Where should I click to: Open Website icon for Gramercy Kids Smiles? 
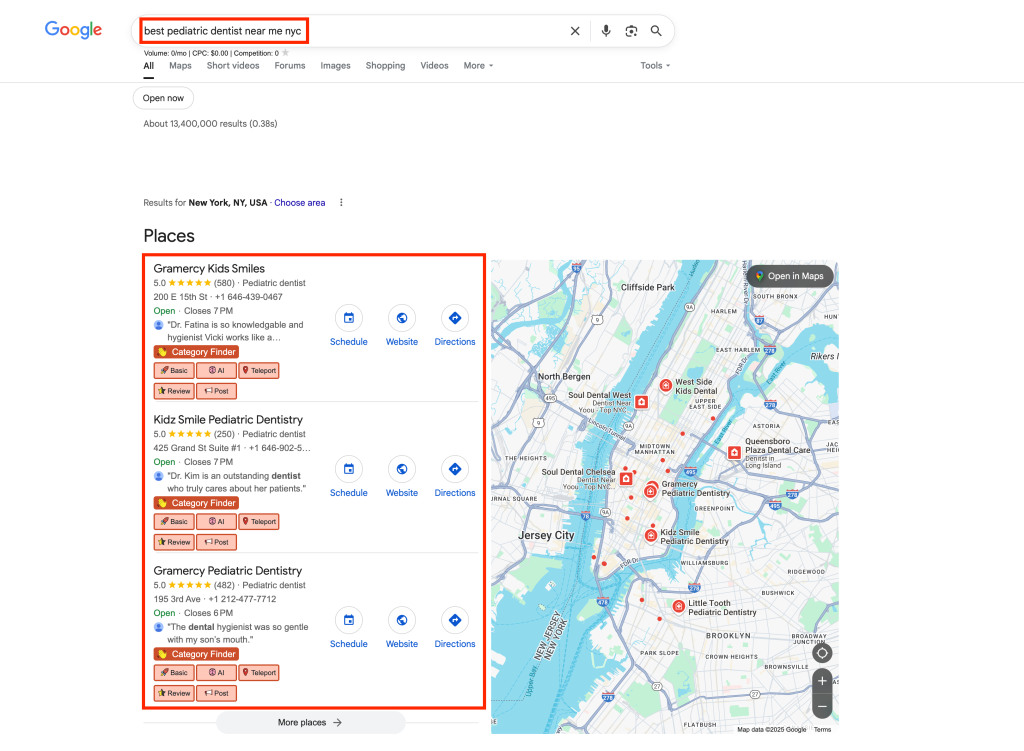point(402,318)
